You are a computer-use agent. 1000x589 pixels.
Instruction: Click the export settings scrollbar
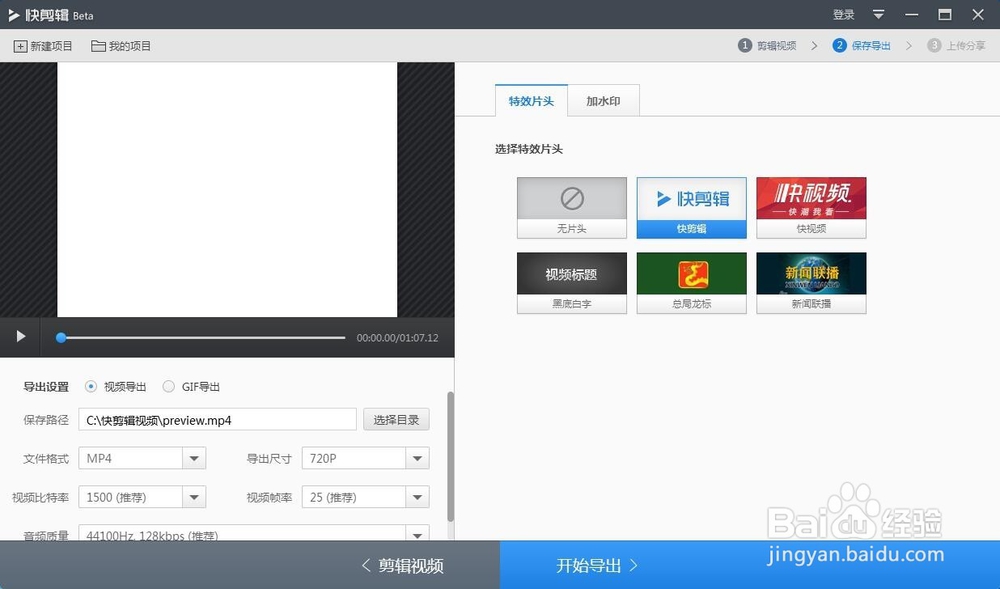click(x=450, y=456)
